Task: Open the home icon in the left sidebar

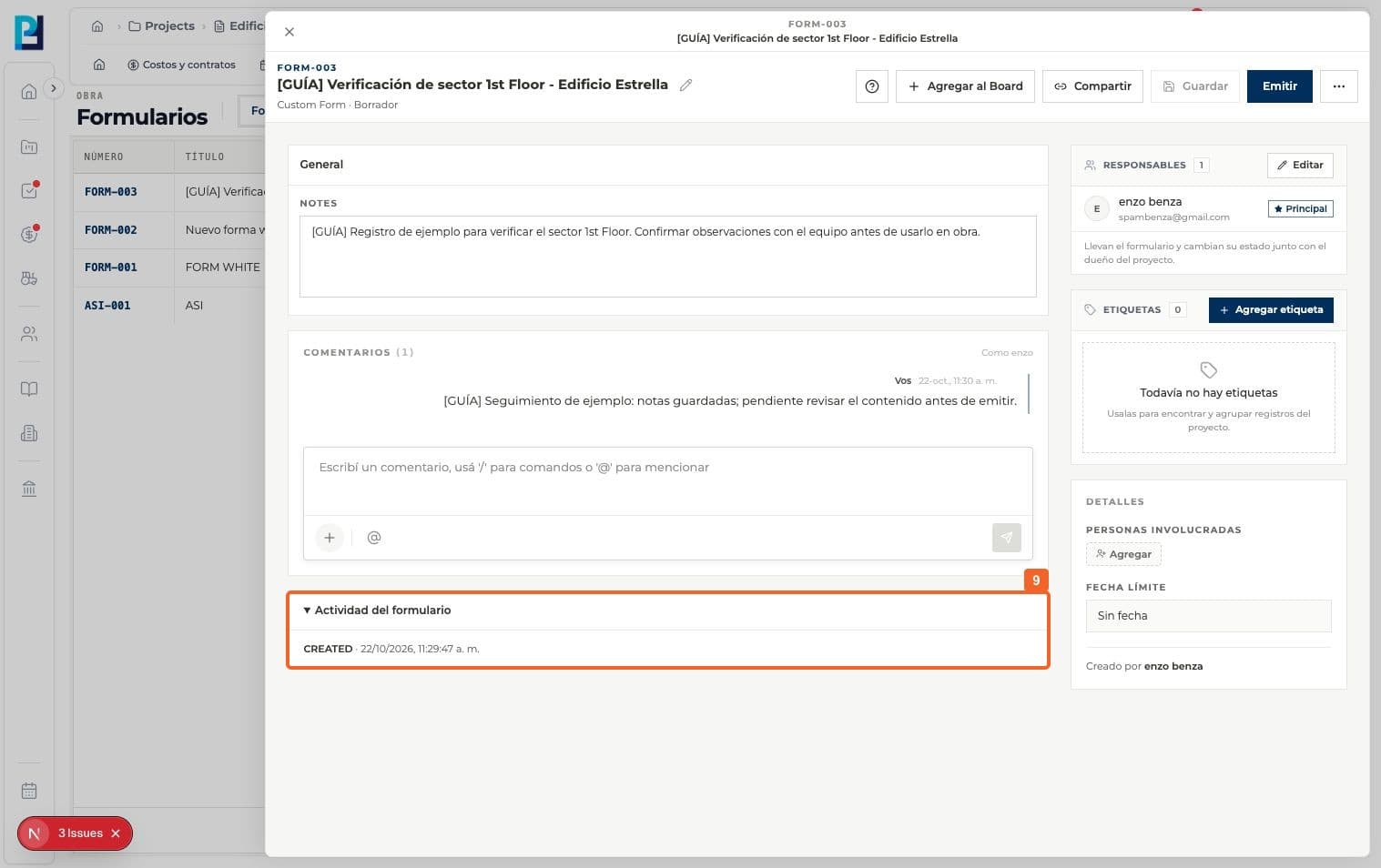Action: 29,91
